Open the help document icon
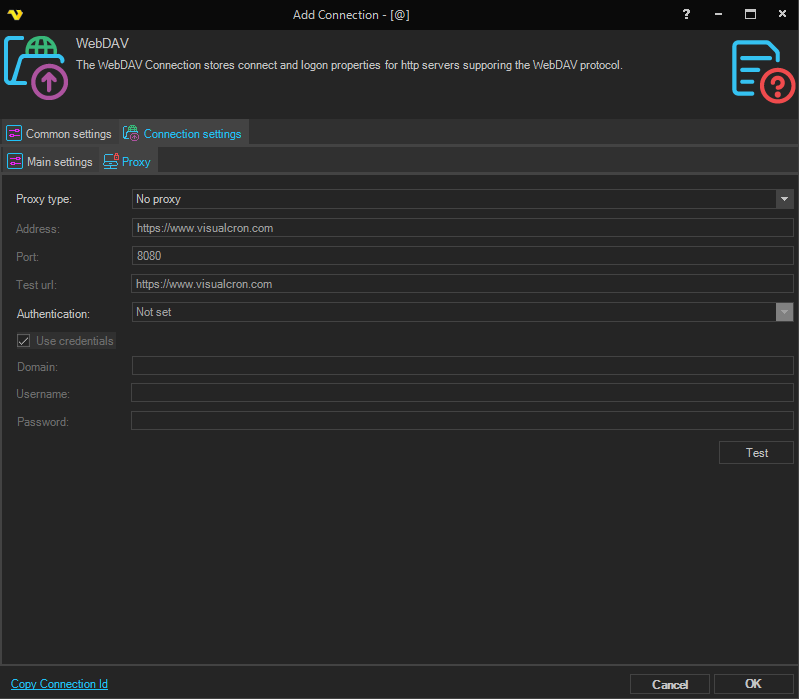799x699 pixels. pos(762,69)
